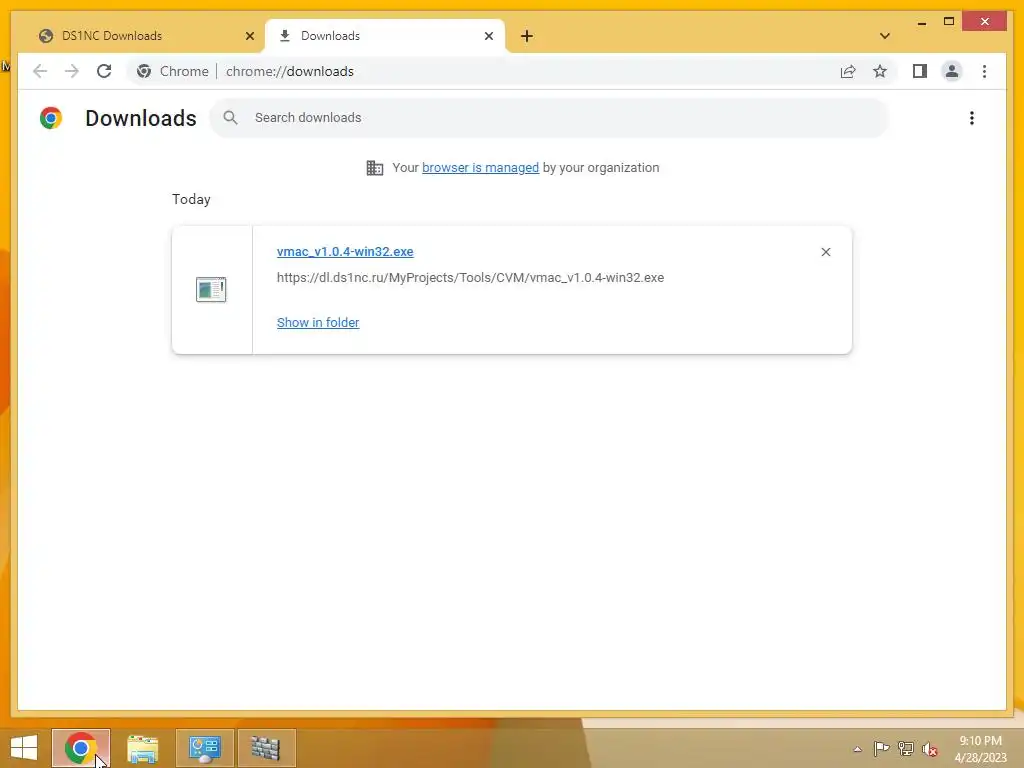Screen dimensions: 1024x768
Task: Click Show in folder link
Action: point(318,323)
